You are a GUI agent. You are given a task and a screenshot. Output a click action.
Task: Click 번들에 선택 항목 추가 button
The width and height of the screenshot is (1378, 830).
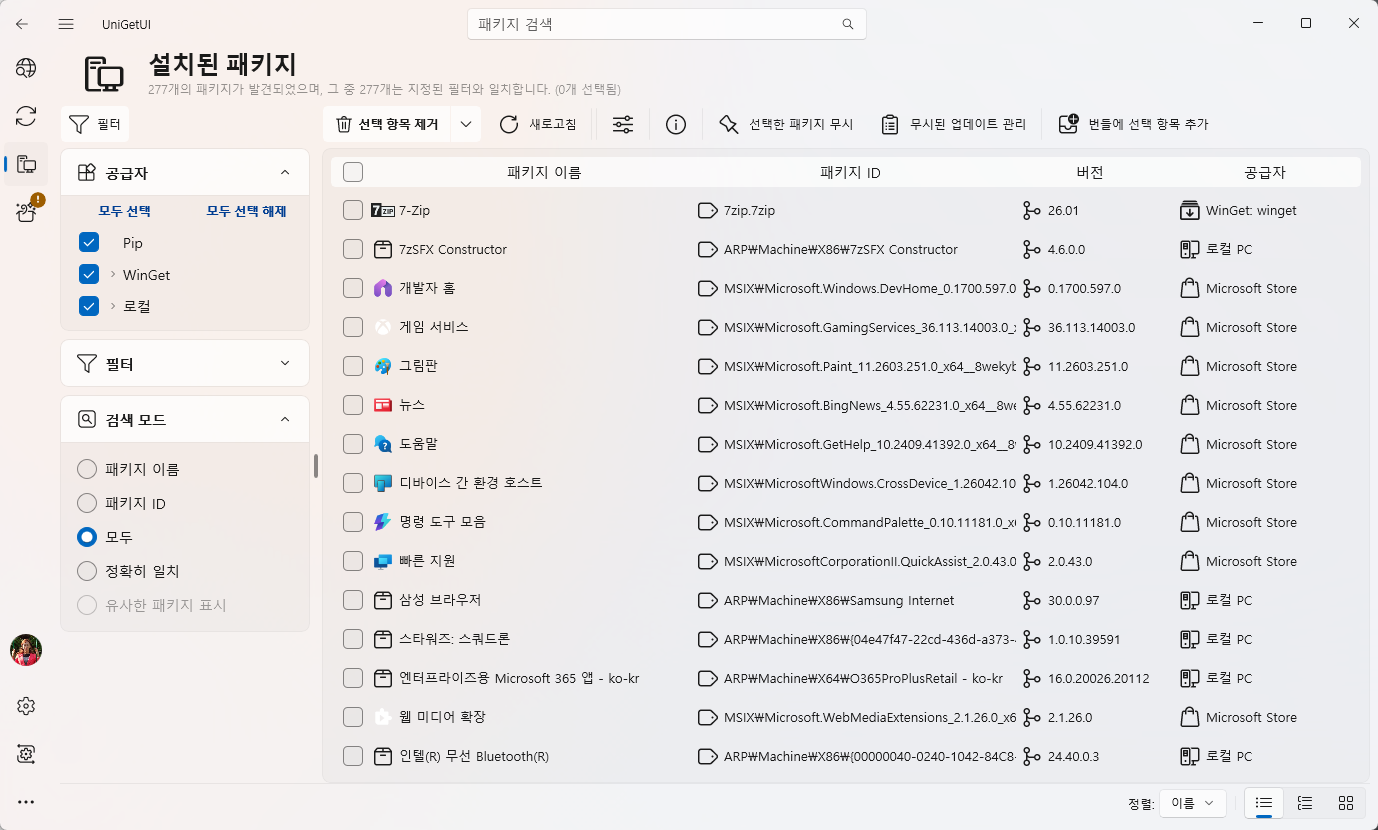[1134, 124]
